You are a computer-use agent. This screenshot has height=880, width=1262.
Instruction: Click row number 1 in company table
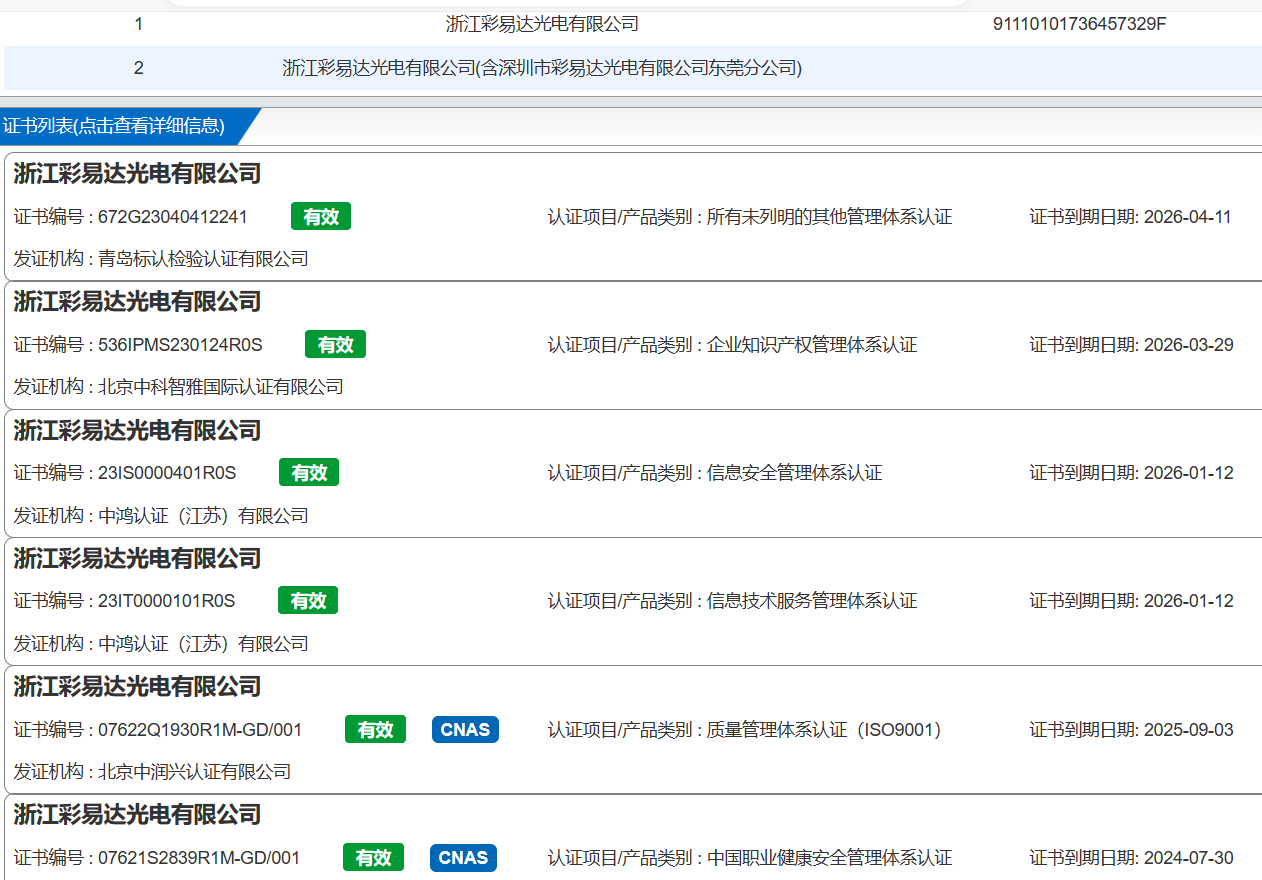coord(138,24)
